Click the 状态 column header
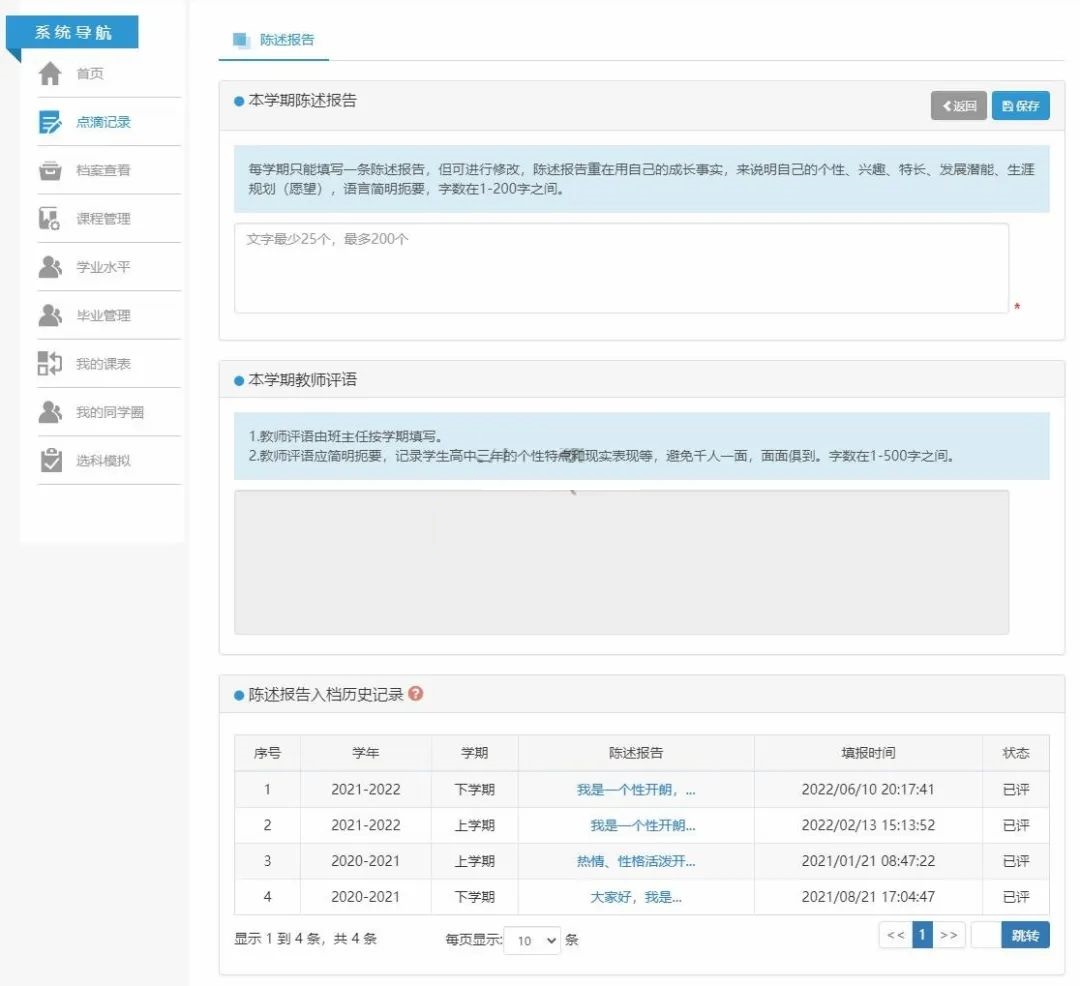Viewport: 1080px width, 986px height. click(1016, 753)
